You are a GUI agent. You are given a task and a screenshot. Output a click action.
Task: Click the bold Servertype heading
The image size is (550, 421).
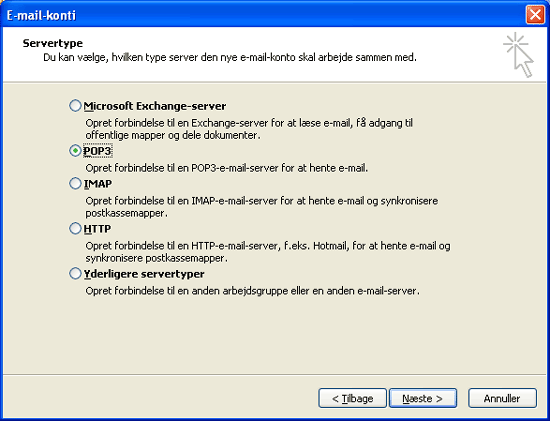[53, 43]
